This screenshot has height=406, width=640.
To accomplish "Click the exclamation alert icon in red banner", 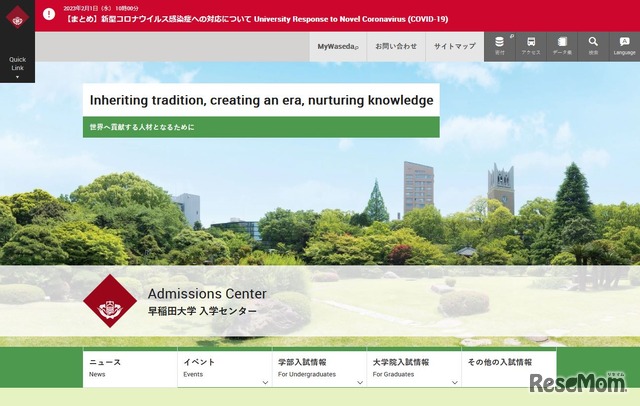I will click(x=49, y=14).
